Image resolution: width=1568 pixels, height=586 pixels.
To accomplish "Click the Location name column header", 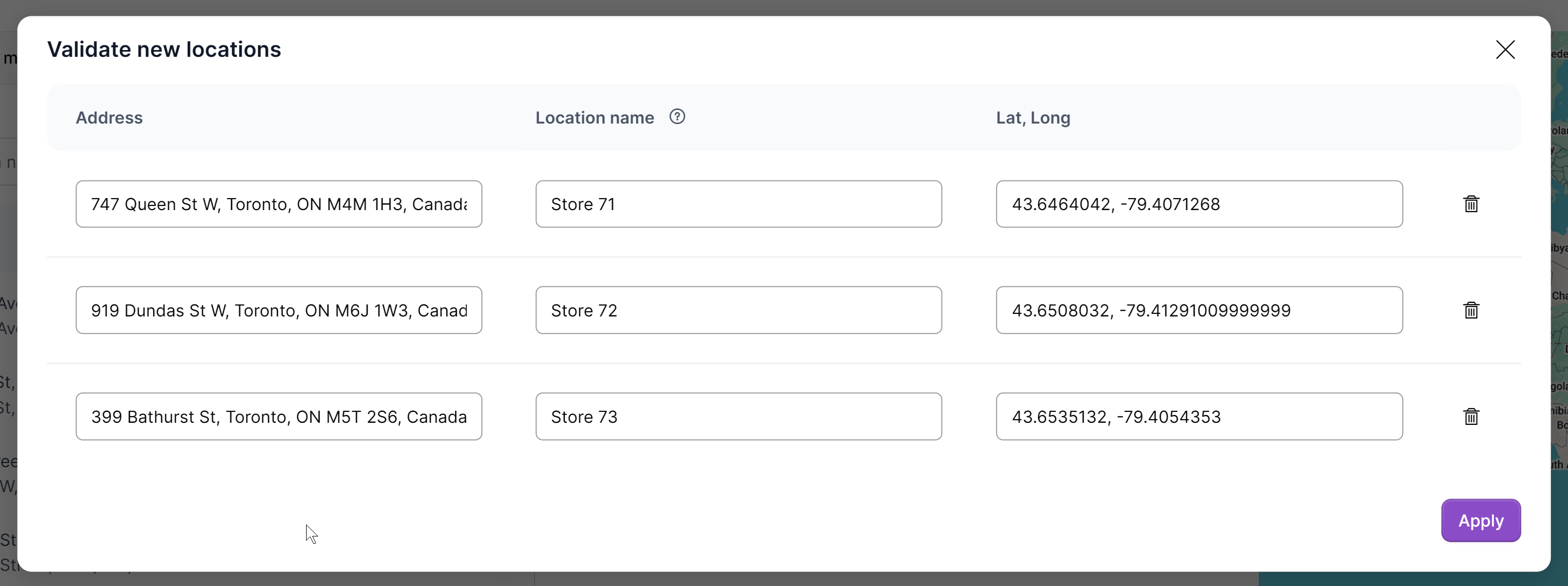I will [594, 117].
